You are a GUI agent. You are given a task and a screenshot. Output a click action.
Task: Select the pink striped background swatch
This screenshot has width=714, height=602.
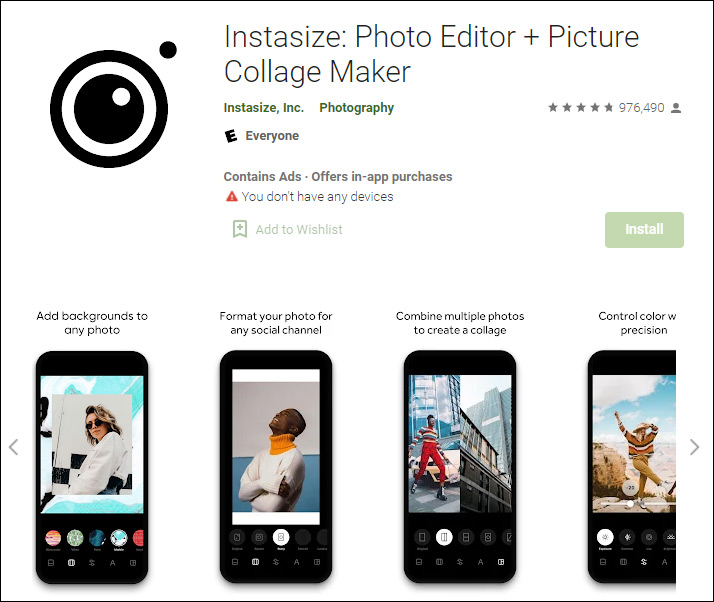[x=53, y=538]
